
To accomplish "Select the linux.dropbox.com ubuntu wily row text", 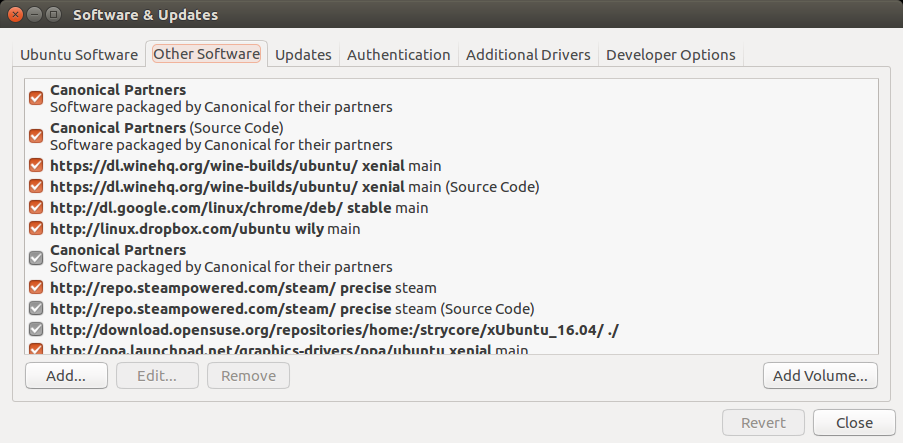I will [205, 229].
